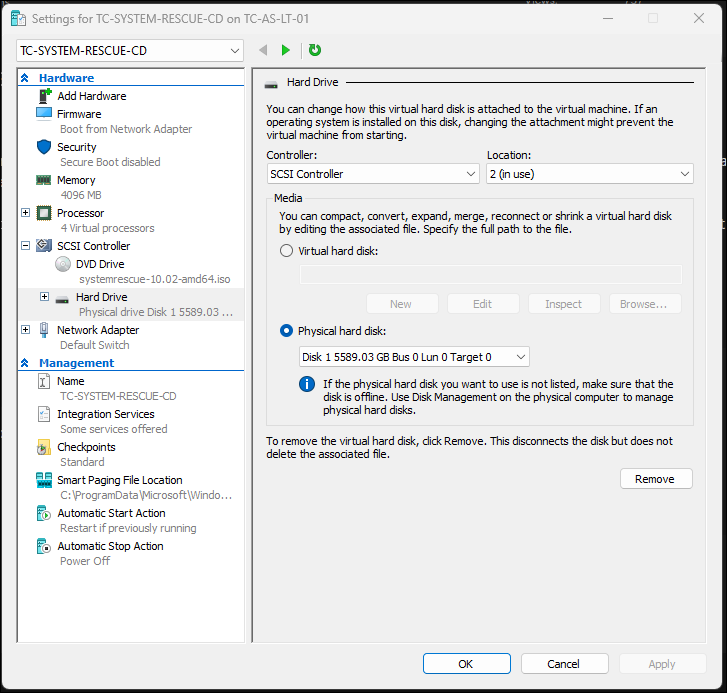
Task: Click the grayed back arrow icon
Action: pyautogui.click(x=263, y=50)
